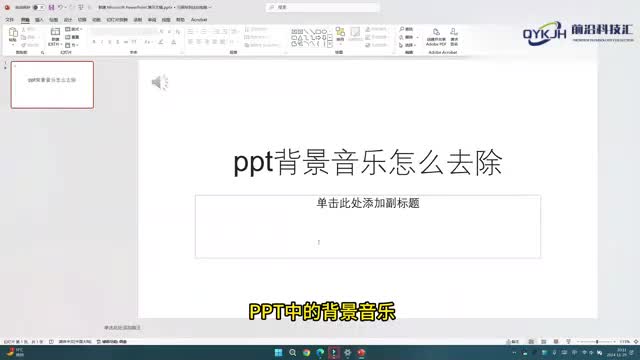640x360 pixels.
Task: Click the Undo icon in the title bar
Action: (60, 7)
